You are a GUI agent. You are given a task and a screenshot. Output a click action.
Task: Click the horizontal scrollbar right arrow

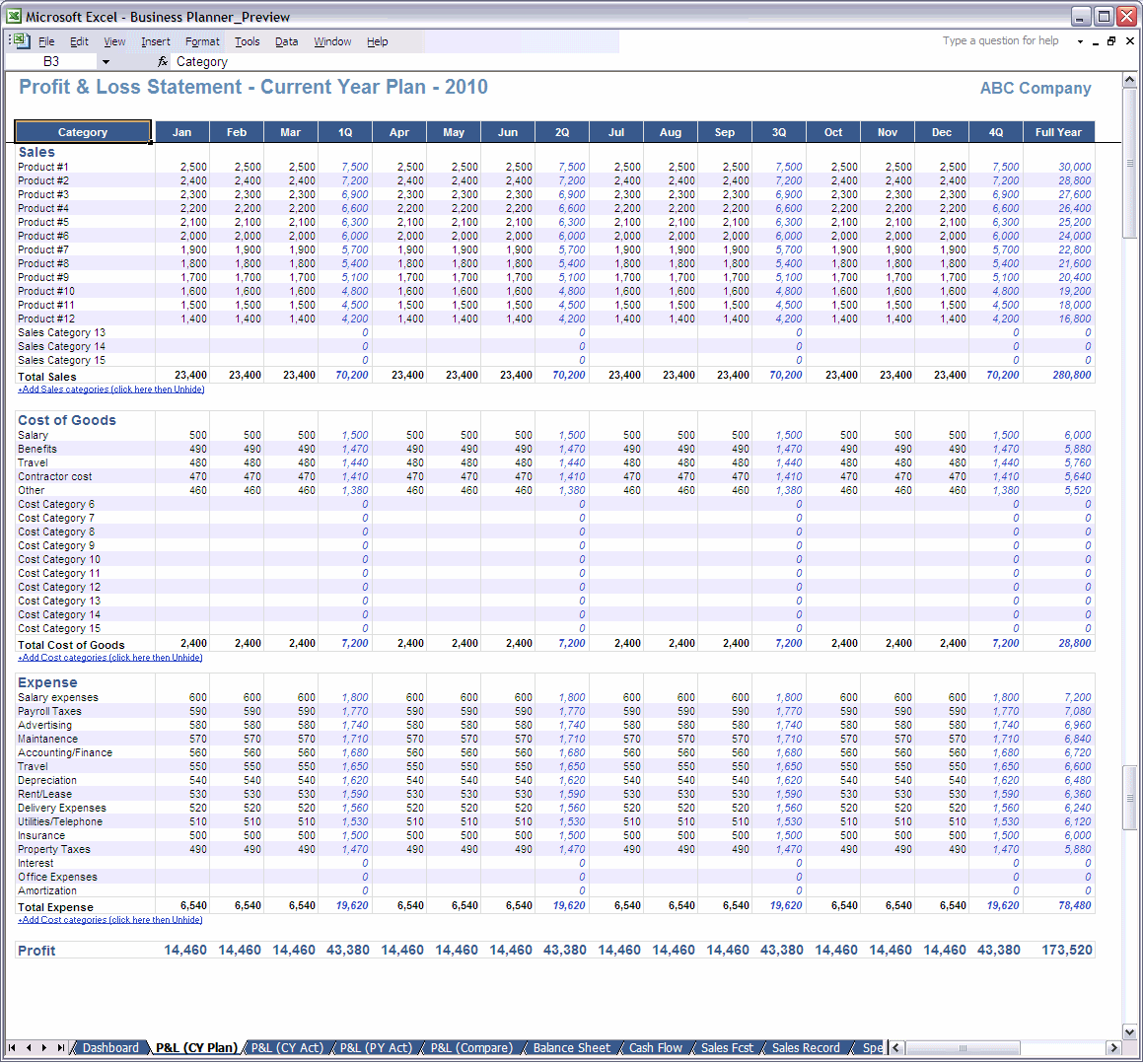[x=1113, y=1048]
